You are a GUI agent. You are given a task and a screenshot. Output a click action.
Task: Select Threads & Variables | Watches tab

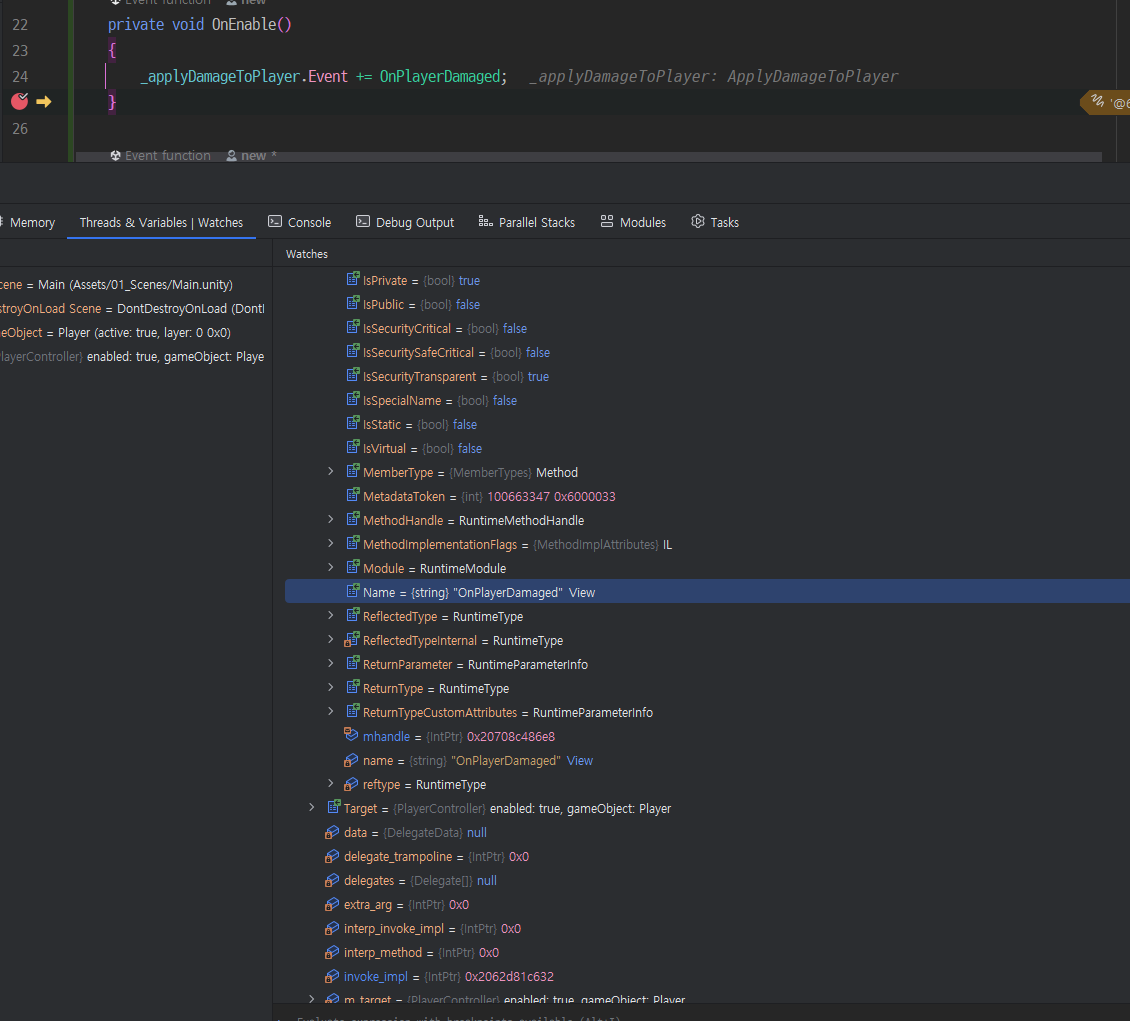point(161,223)
